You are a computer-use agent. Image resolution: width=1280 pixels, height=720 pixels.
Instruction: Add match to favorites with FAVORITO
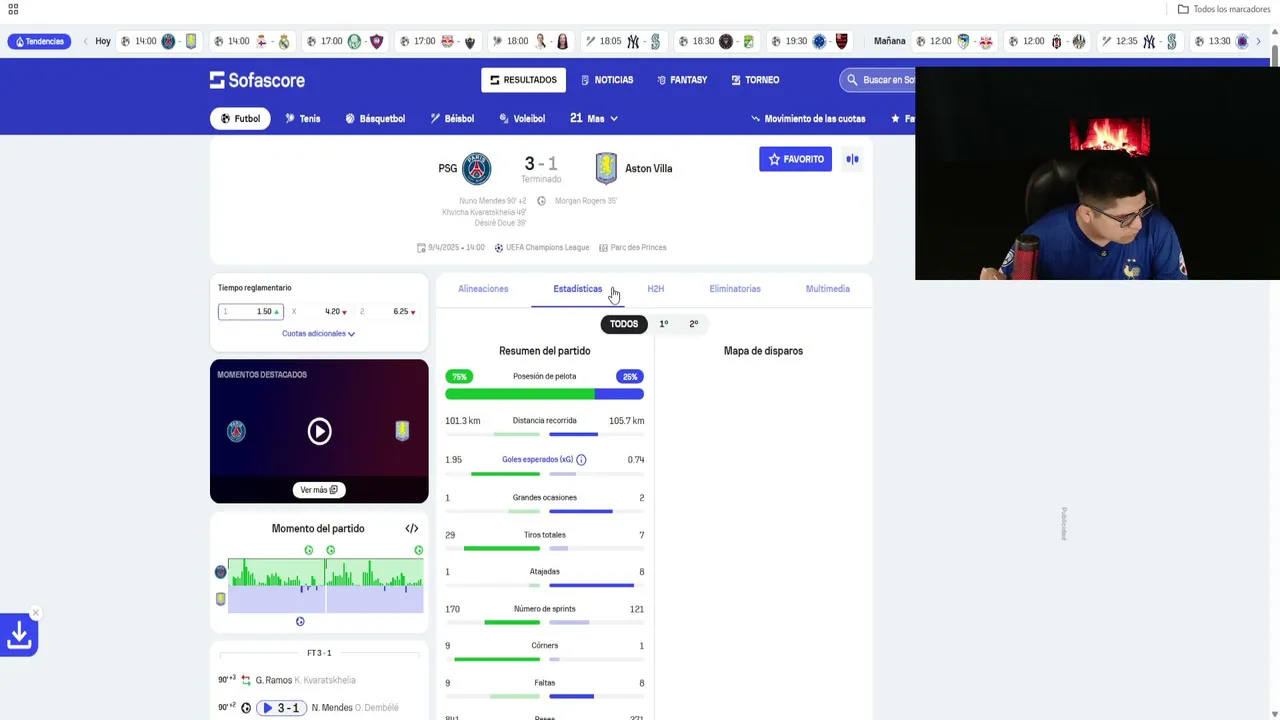[x=795, y=159]
